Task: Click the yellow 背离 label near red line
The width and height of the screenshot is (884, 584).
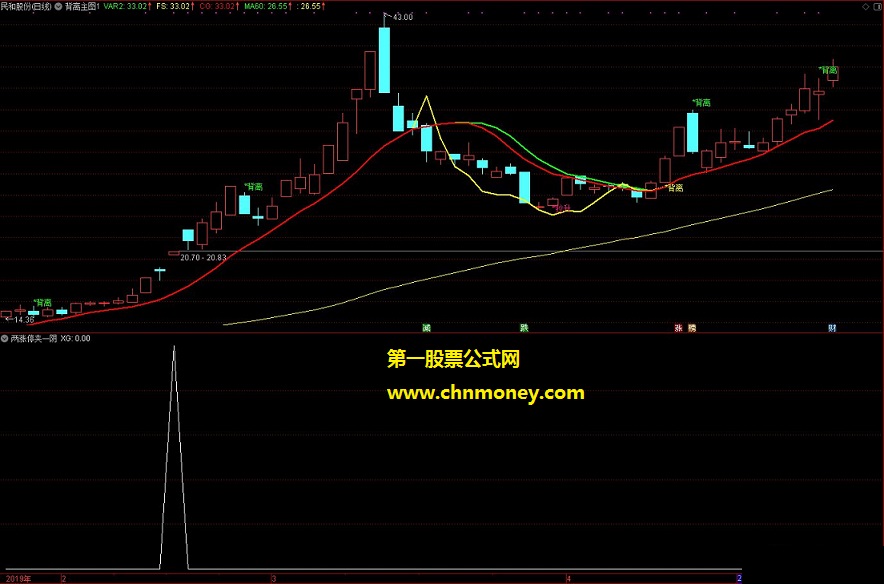Action: tap(675, 188)
